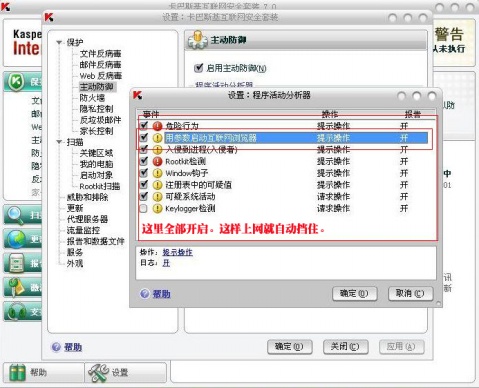Click Kaspersky logo in 程序活动分析器 dialog title

coord(137,95)
